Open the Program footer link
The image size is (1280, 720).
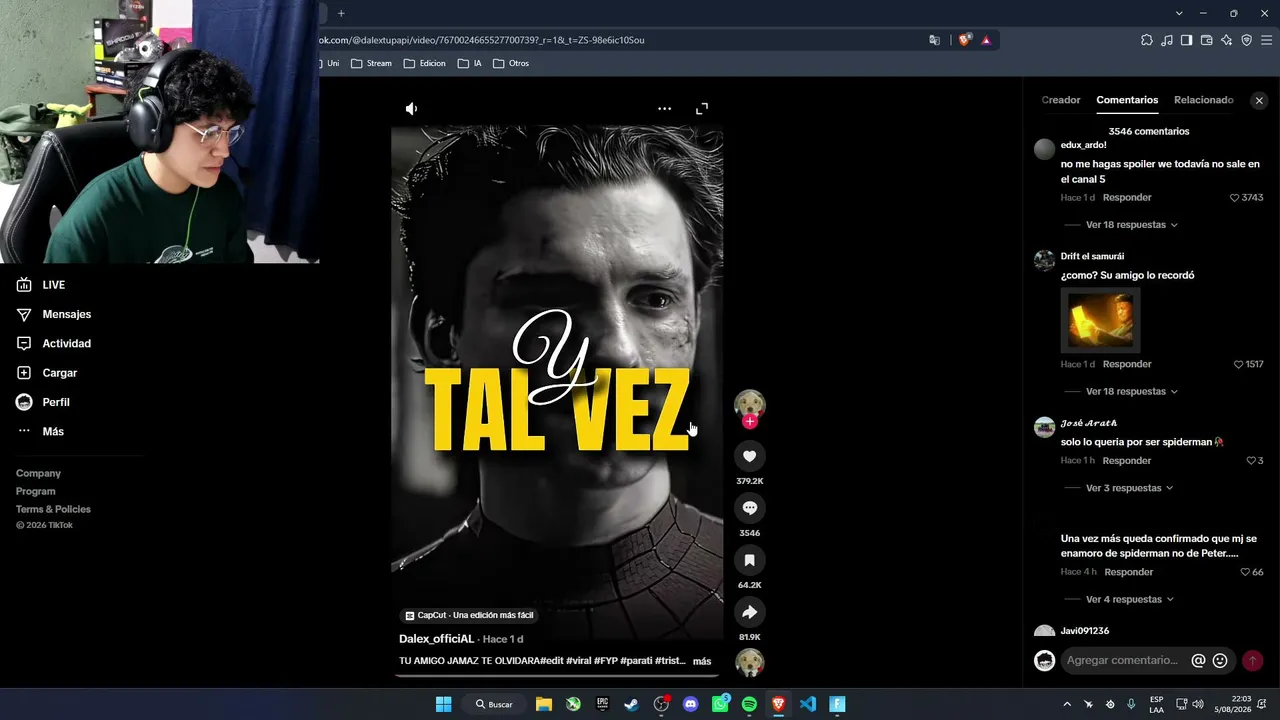point(36,492)
